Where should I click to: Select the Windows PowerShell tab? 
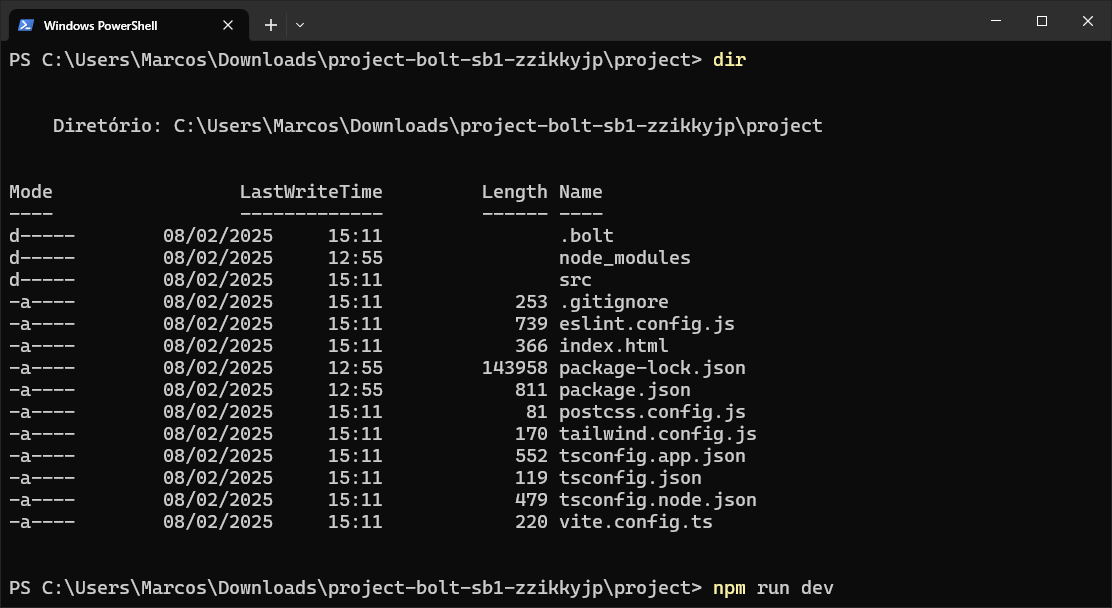128,25
